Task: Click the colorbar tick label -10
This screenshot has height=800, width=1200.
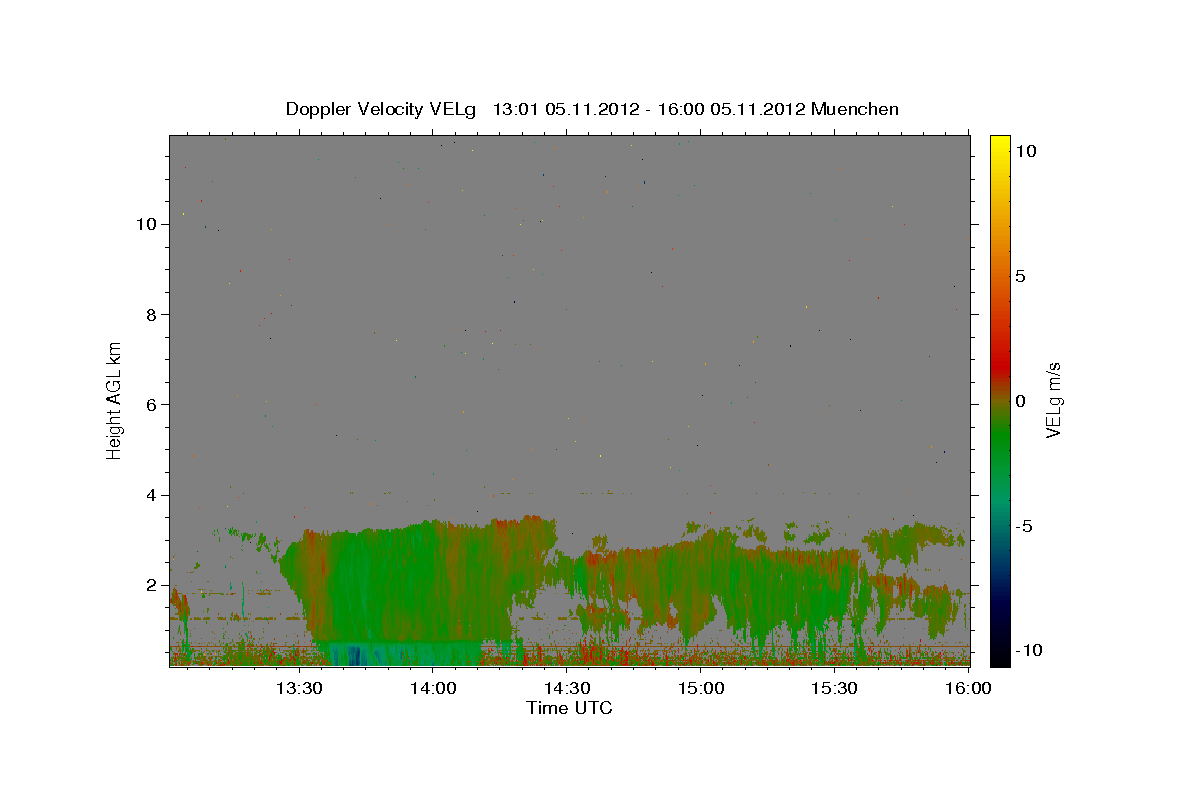Action: [1030, 650]
